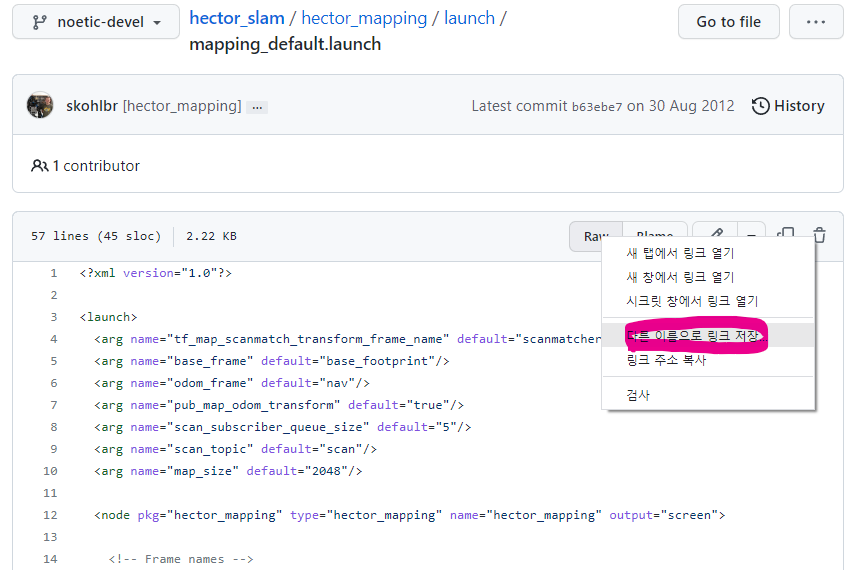Click the skohlbr author avatar

(40, 105)
